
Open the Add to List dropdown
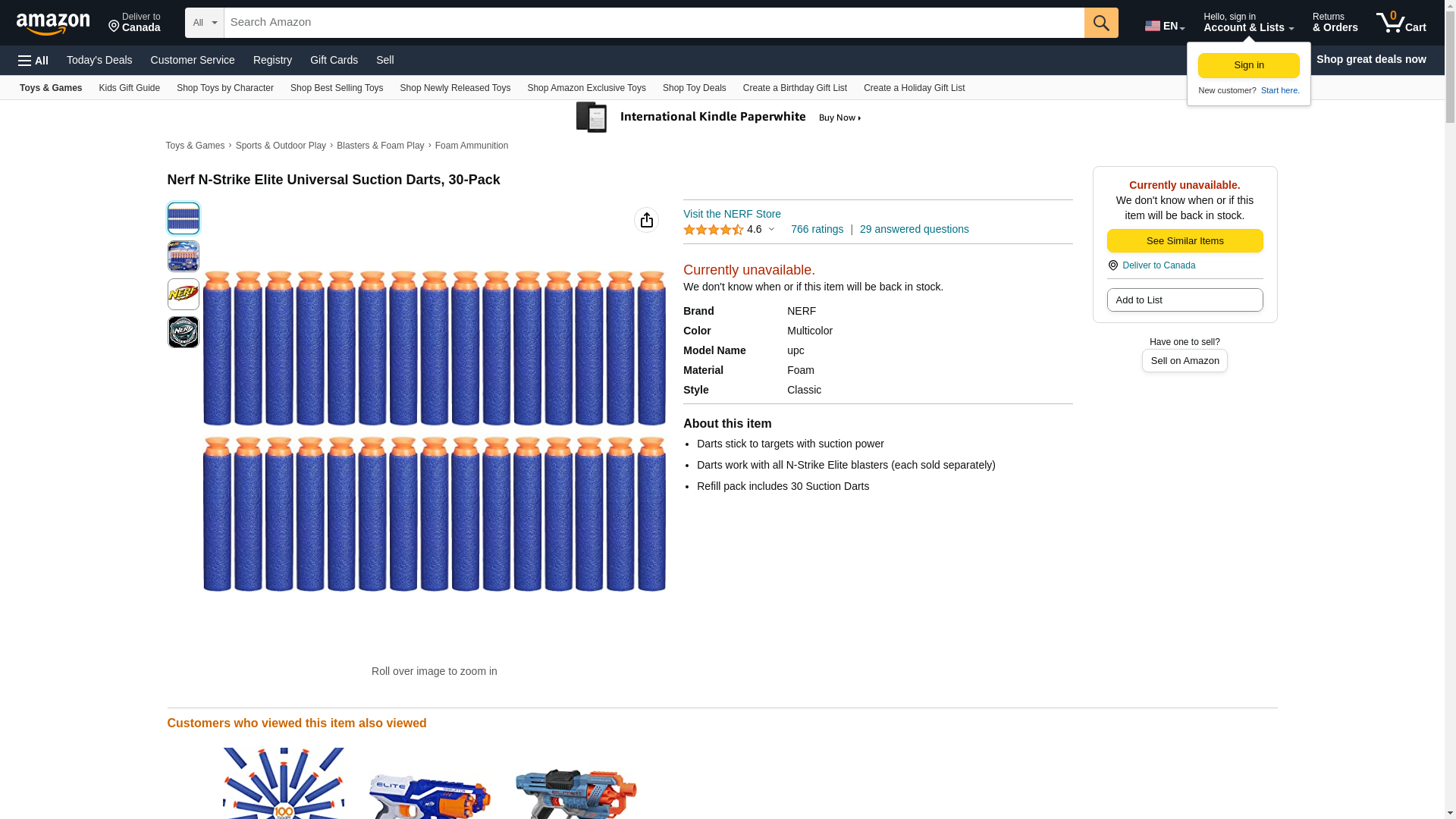point(1184,300)
